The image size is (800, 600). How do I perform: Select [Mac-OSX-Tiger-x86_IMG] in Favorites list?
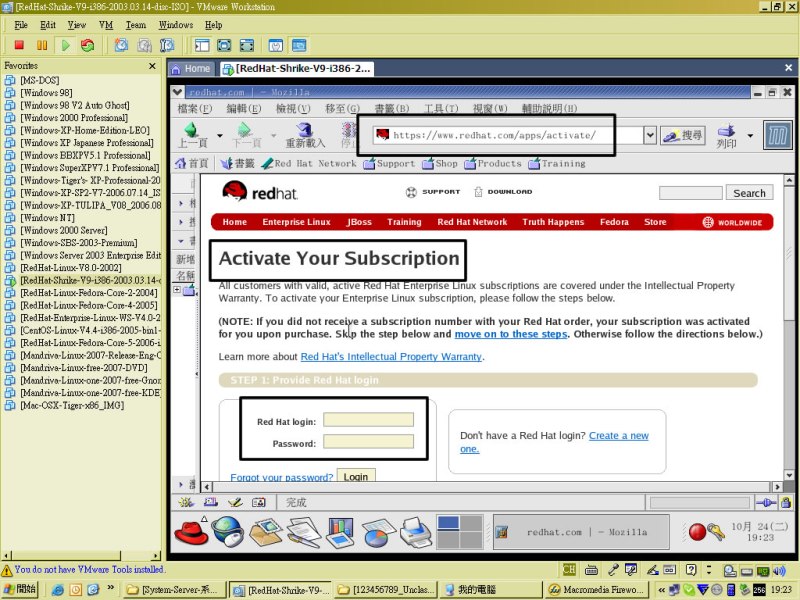click(x=72, y=406)
